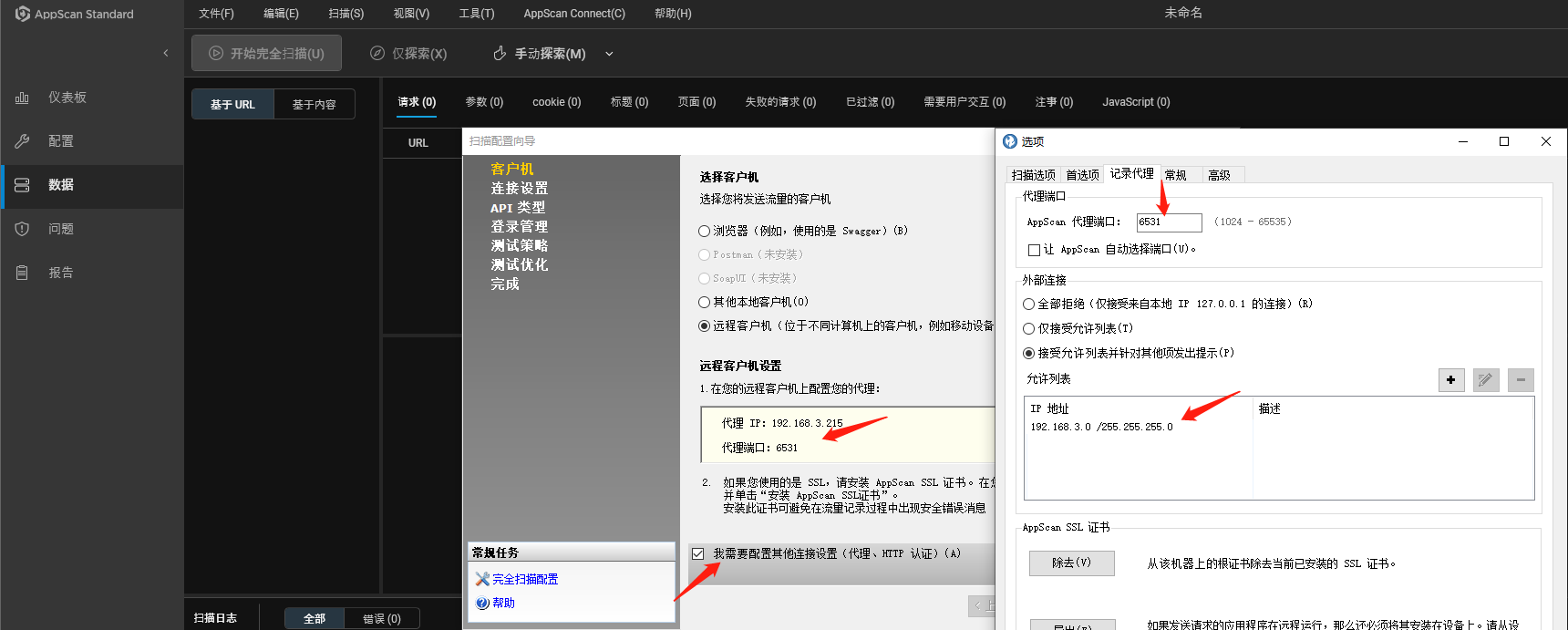1568x630 pixels.
Task: Expand the 手动探索 dropdown arrow
Action: tap(609, 54)
